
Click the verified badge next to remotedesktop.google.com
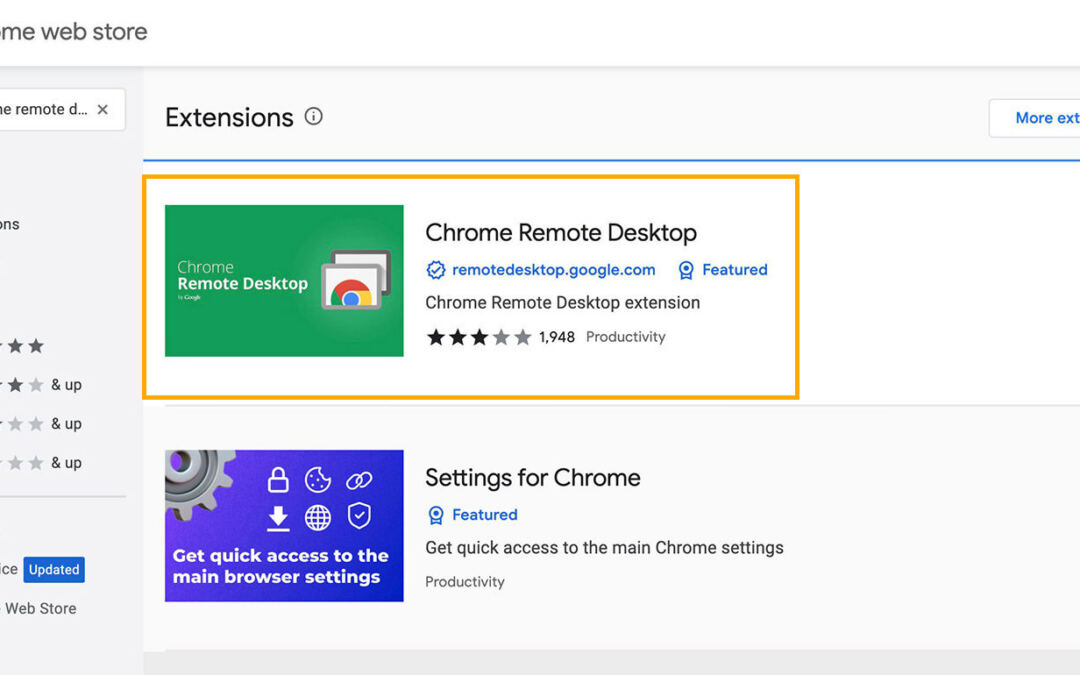pyautogui.click(x=435, y=270)
